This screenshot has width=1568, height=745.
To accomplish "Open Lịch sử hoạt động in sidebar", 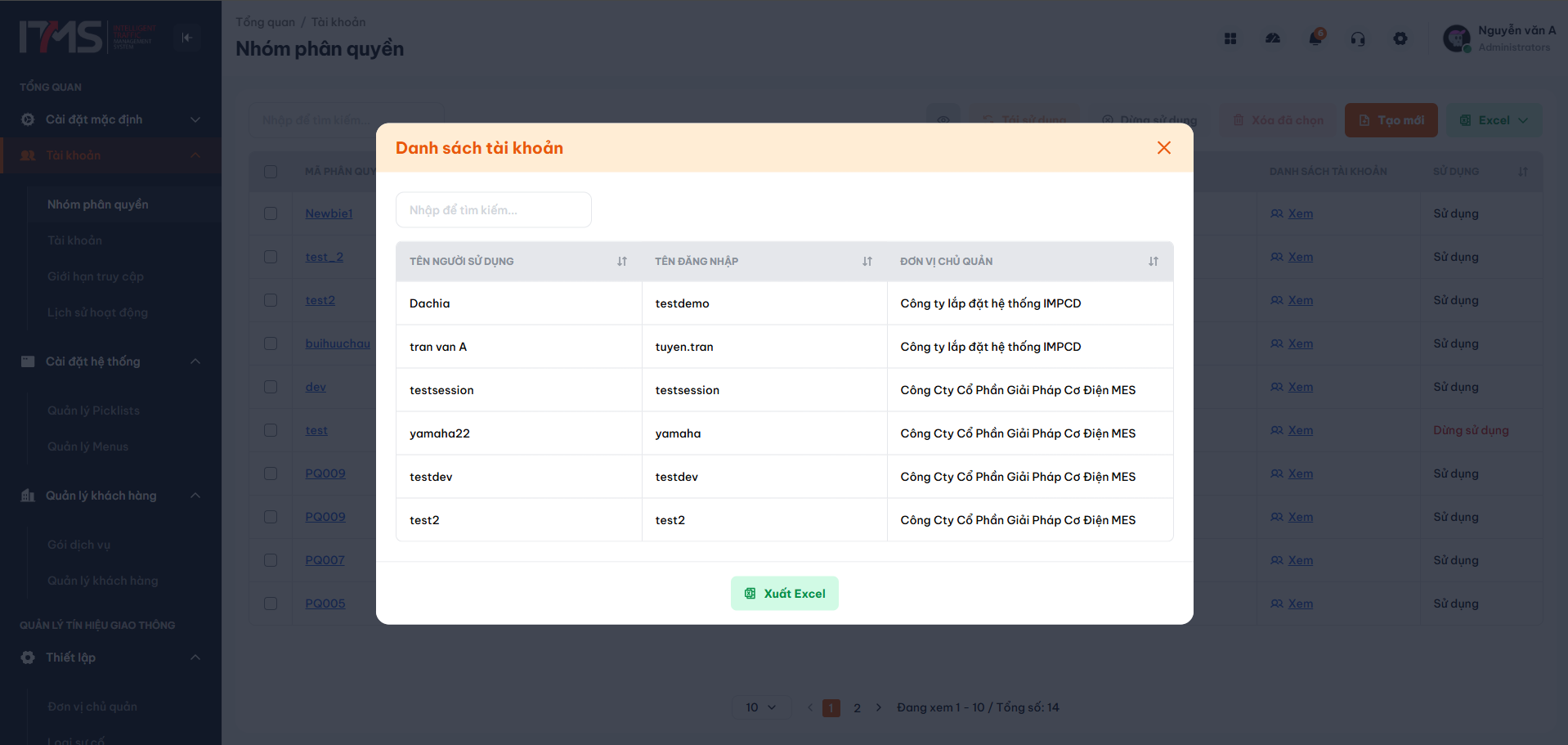I will (x=97, y=312).
